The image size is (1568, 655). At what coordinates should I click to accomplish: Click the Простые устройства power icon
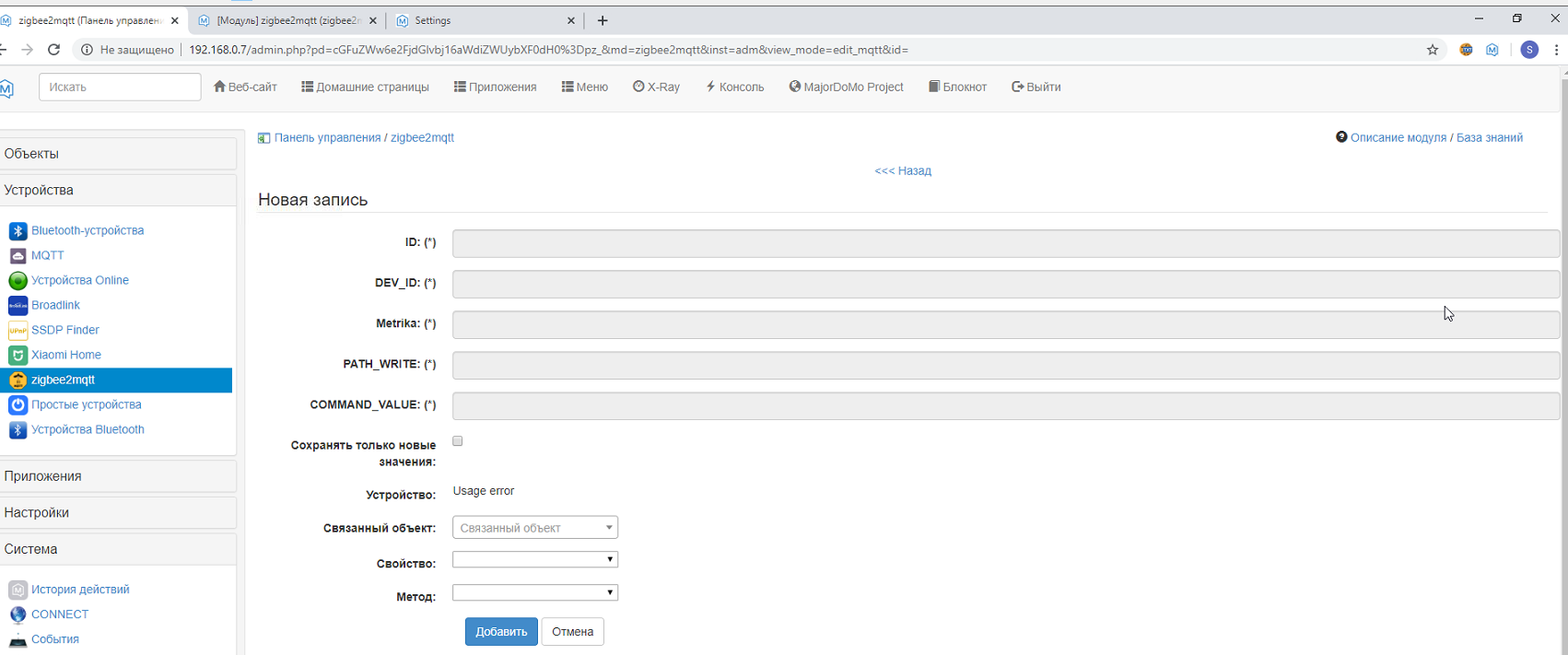[x=18, y=404]
